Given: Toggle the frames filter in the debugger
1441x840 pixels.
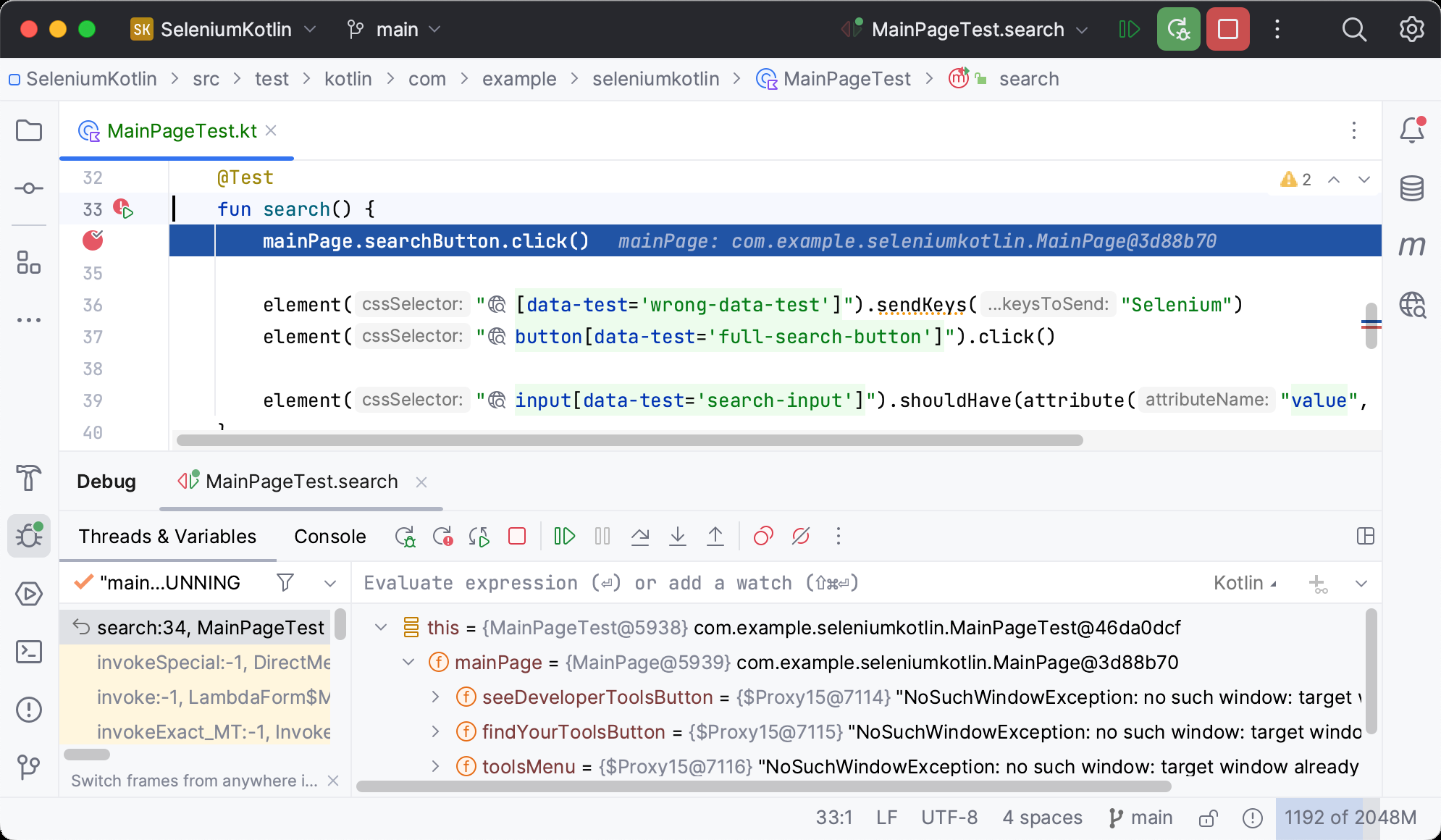Looking at the screenshot, I should point(286,581).
